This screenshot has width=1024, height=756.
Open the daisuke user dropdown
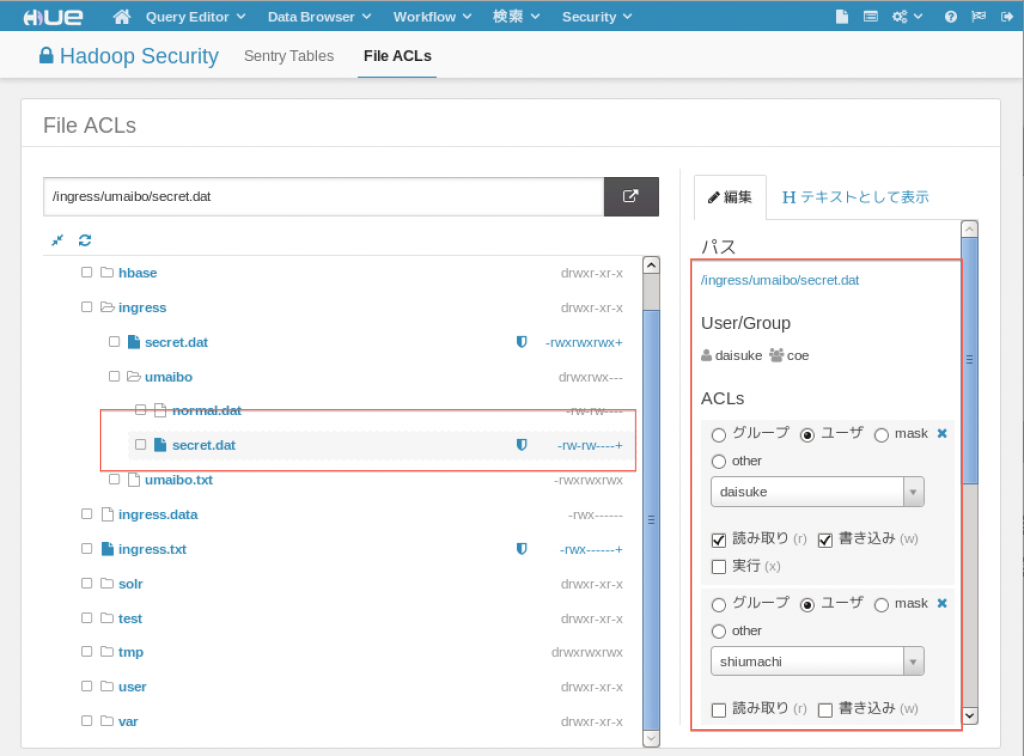click(x=817, y=492)
